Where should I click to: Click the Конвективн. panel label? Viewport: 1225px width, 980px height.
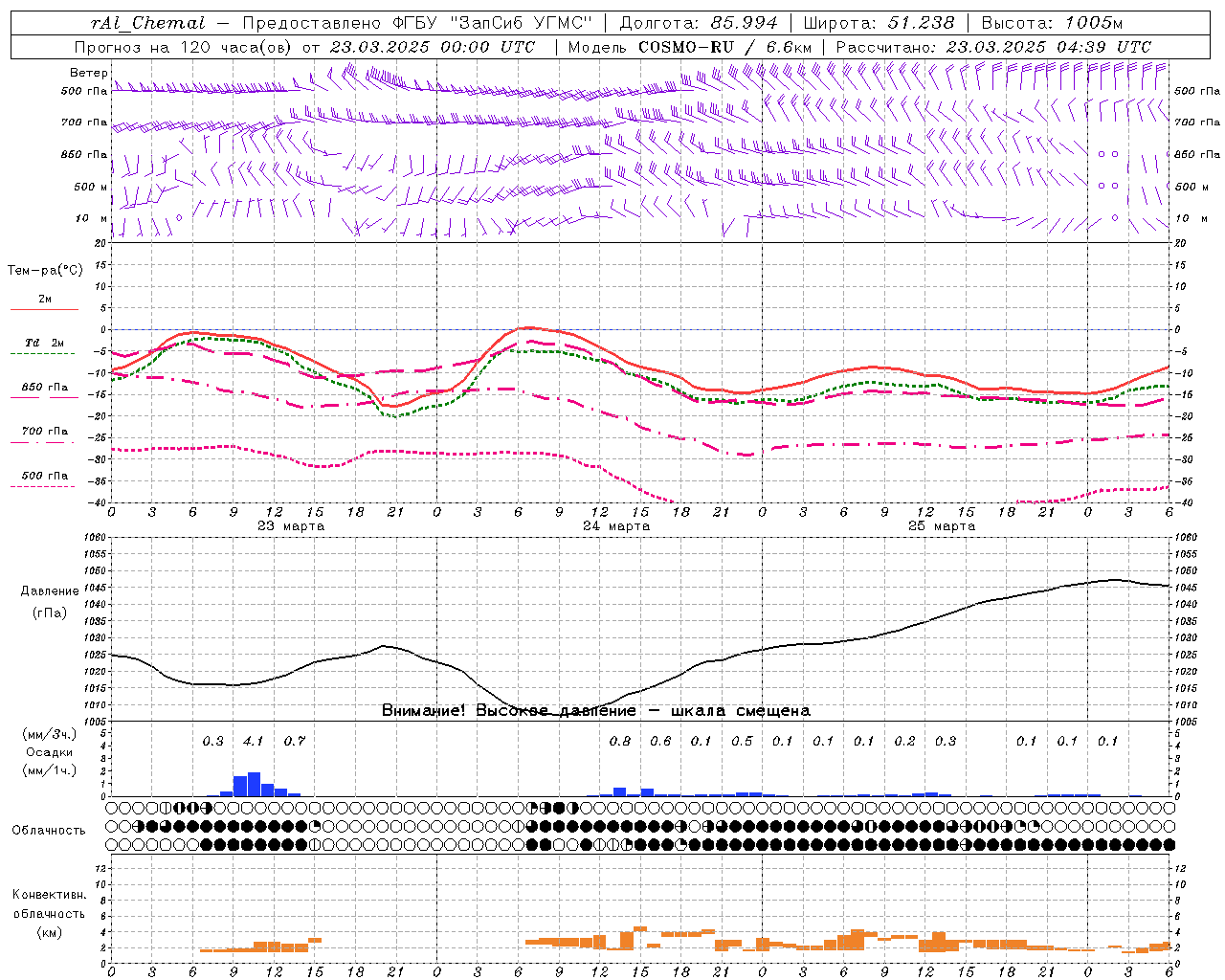[x=50, y=895]
